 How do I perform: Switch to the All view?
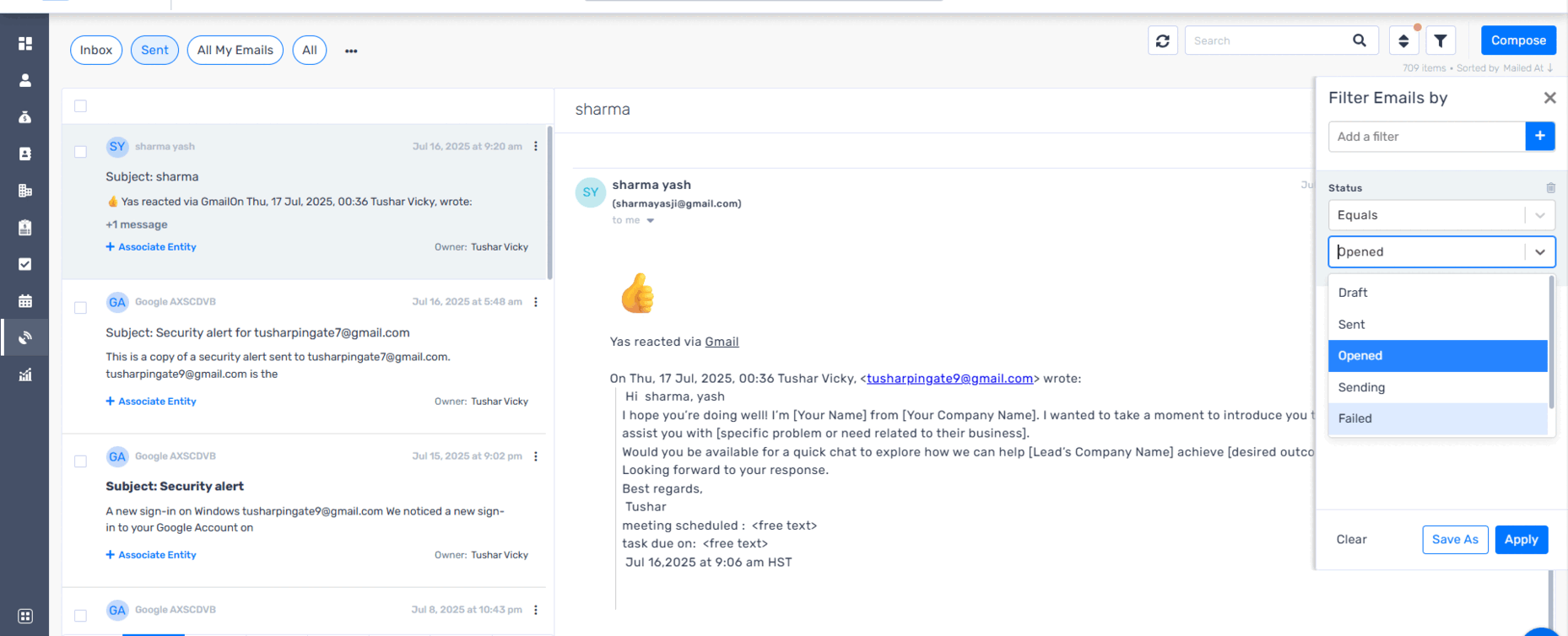tap(310, 50)
